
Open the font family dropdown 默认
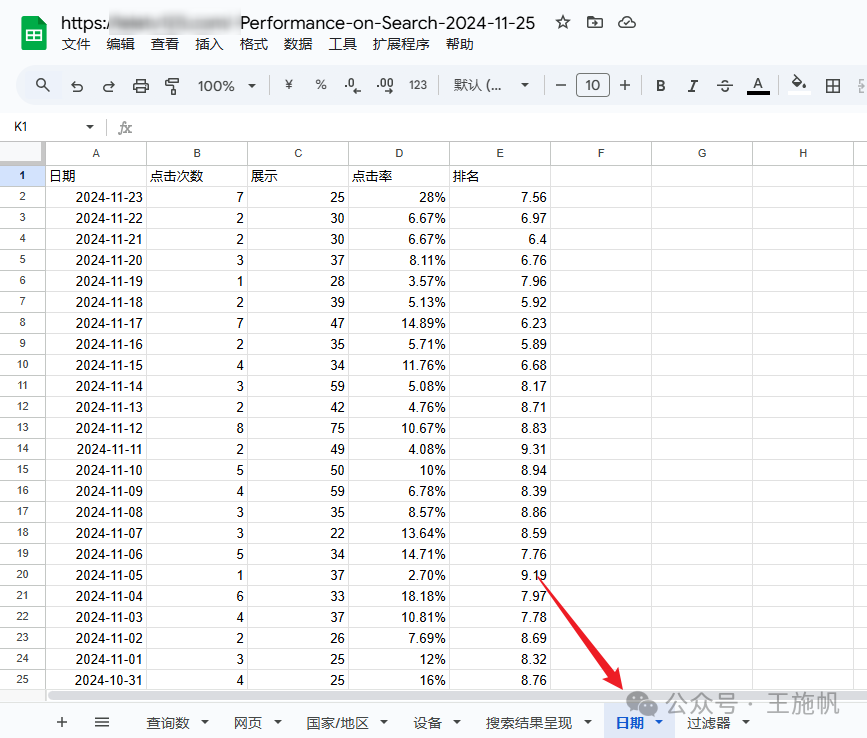tap(491, 85)
